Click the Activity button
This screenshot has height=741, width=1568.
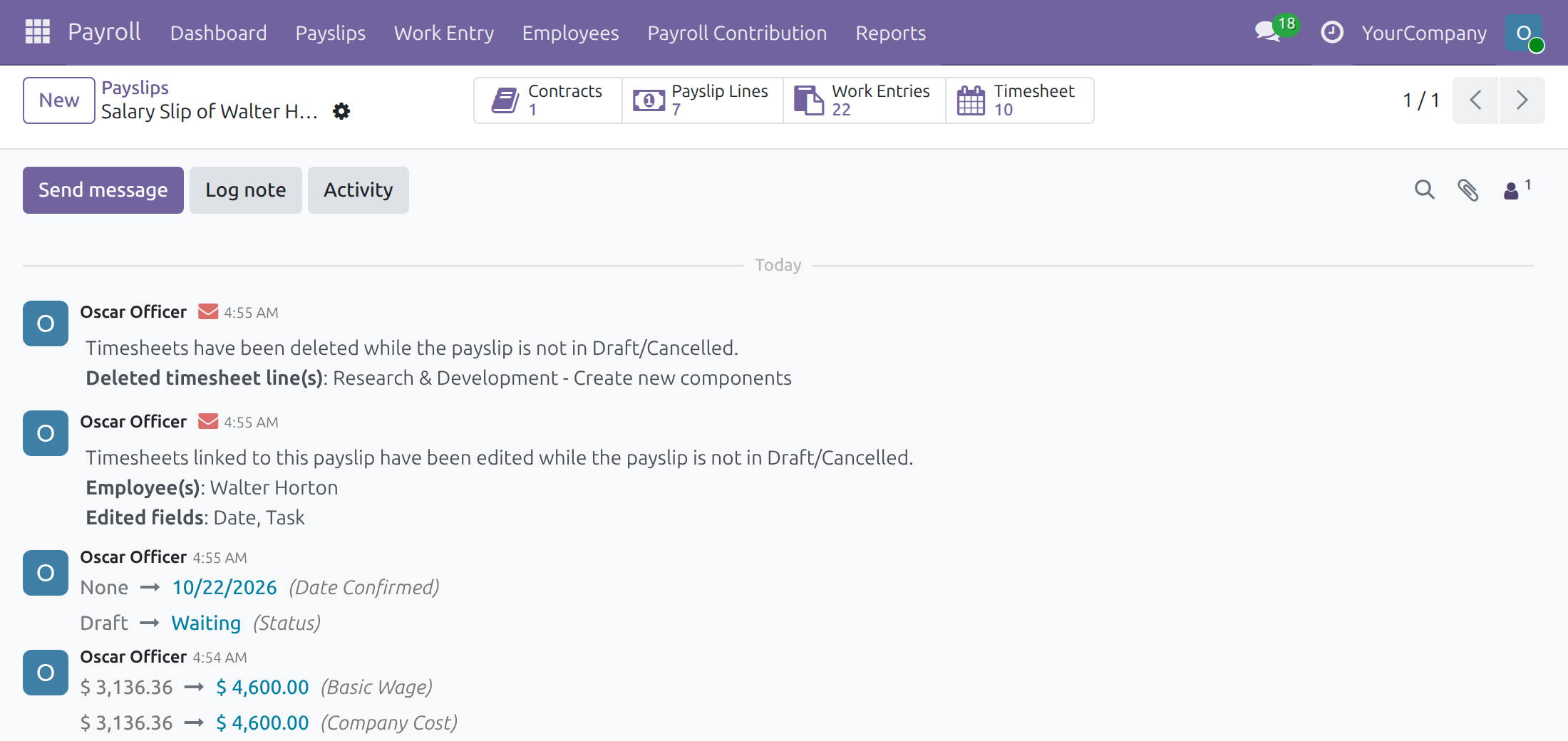[x=359, y=190]
